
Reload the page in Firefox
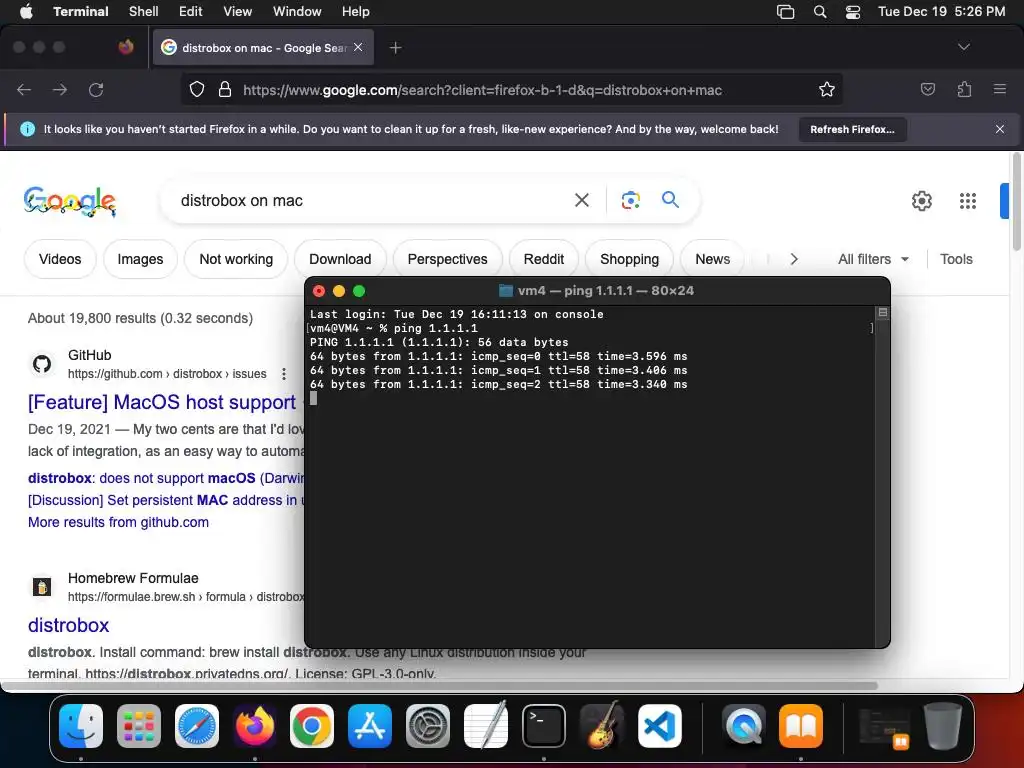click(x=96, y=90)
